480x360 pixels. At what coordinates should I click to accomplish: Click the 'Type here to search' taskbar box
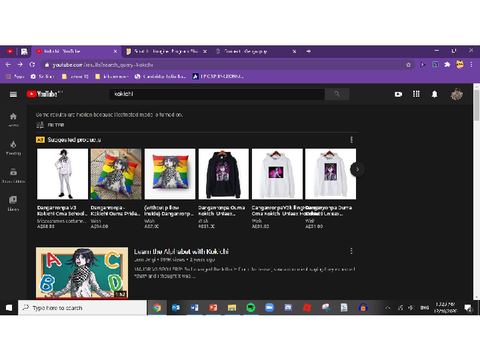coord(82,308)
